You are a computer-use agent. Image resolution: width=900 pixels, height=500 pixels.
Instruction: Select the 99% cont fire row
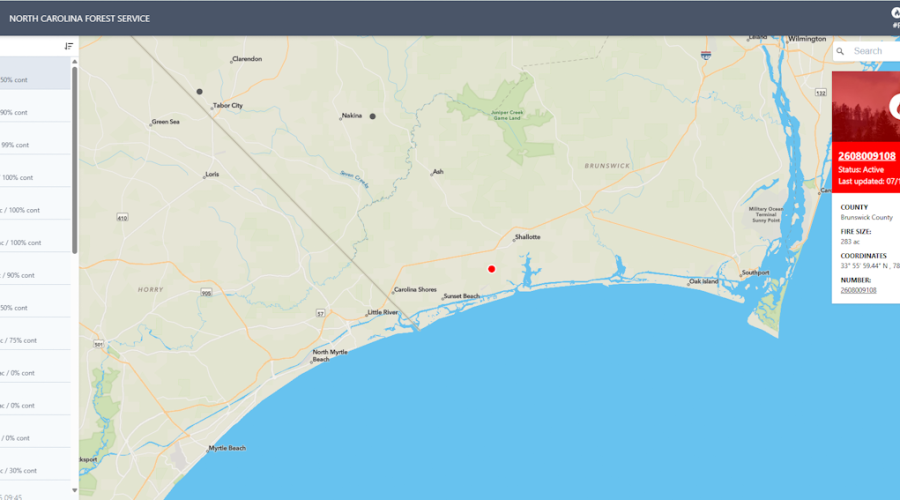click(35, 139)
